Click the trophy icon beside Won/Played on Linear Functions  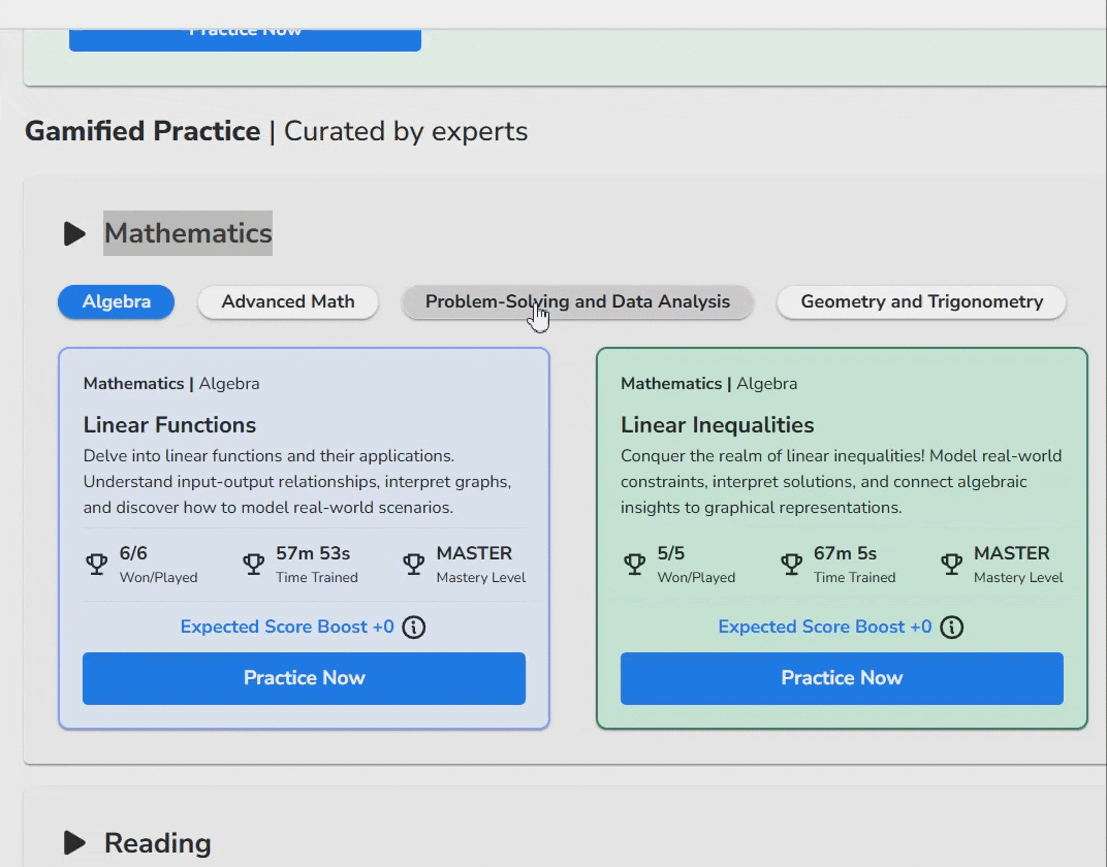(x=96, y=564)
